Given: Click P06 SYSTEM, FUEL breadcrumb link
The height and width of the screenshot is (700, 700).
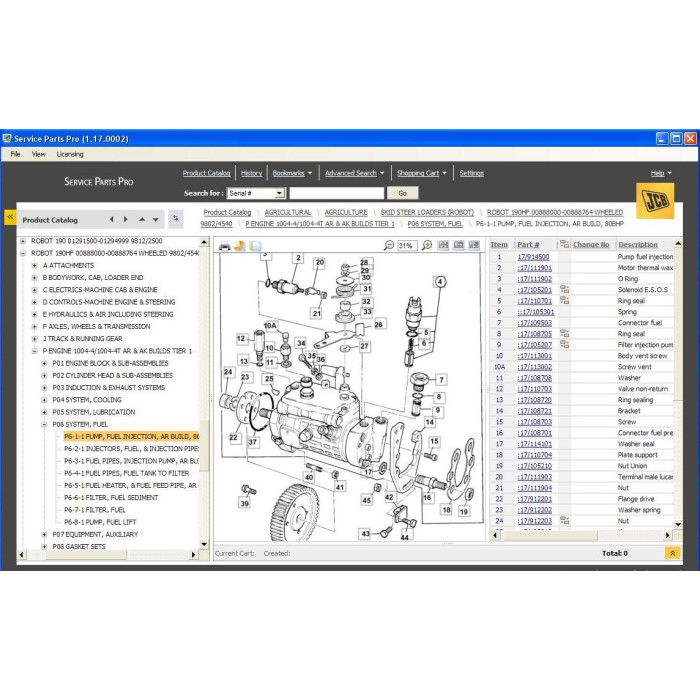Looking at the screenshot, I should (435, 224).
